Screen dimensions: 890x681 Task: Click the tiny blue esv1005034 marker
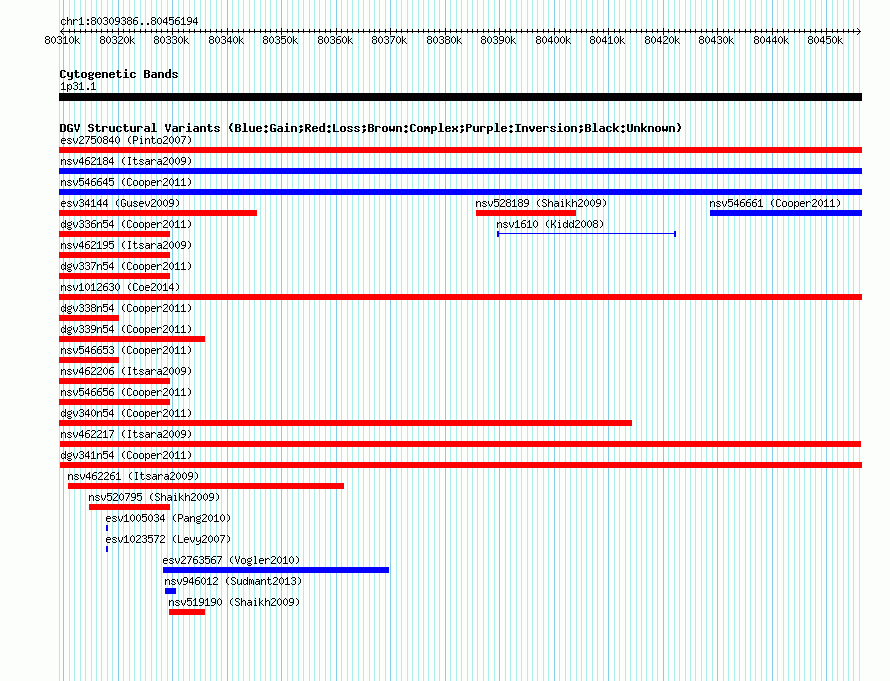(107, 528)
